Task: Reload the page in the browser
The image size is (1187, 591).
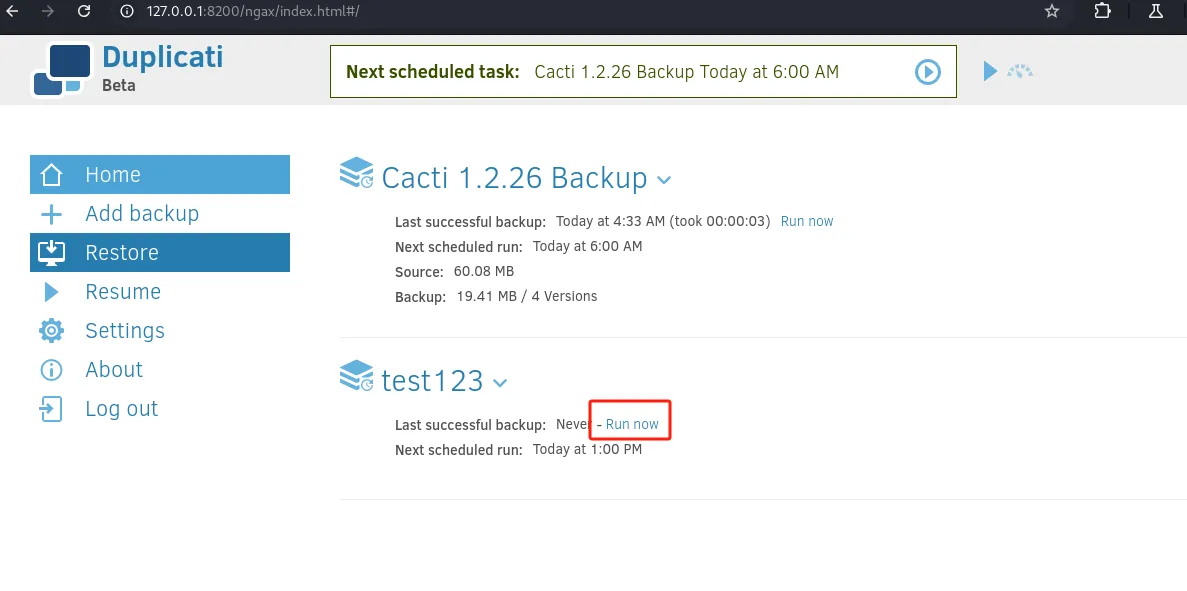Action: (84, 11)
